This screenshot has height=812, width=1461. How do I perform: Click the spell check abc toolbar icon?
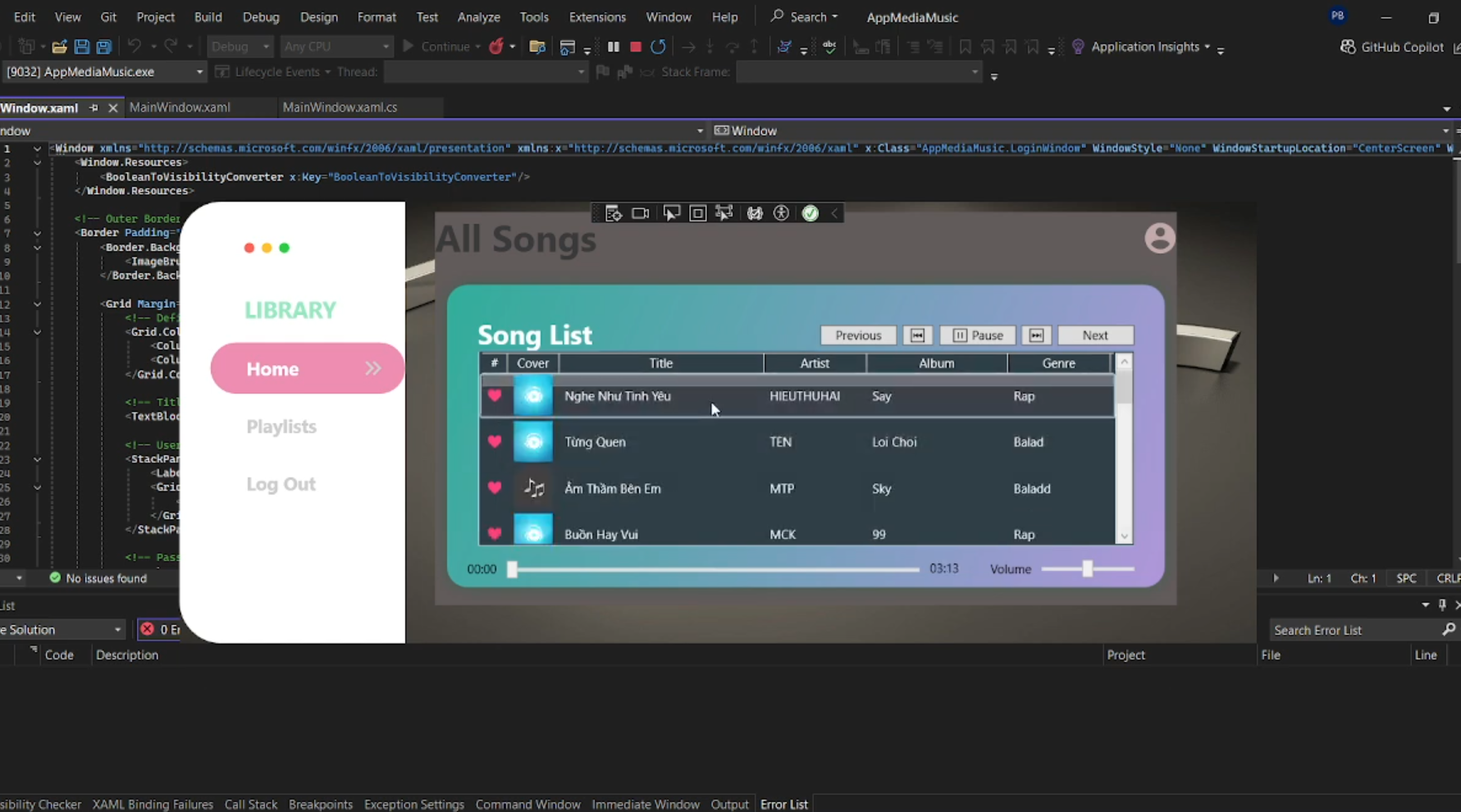click(x=829, y=47)
